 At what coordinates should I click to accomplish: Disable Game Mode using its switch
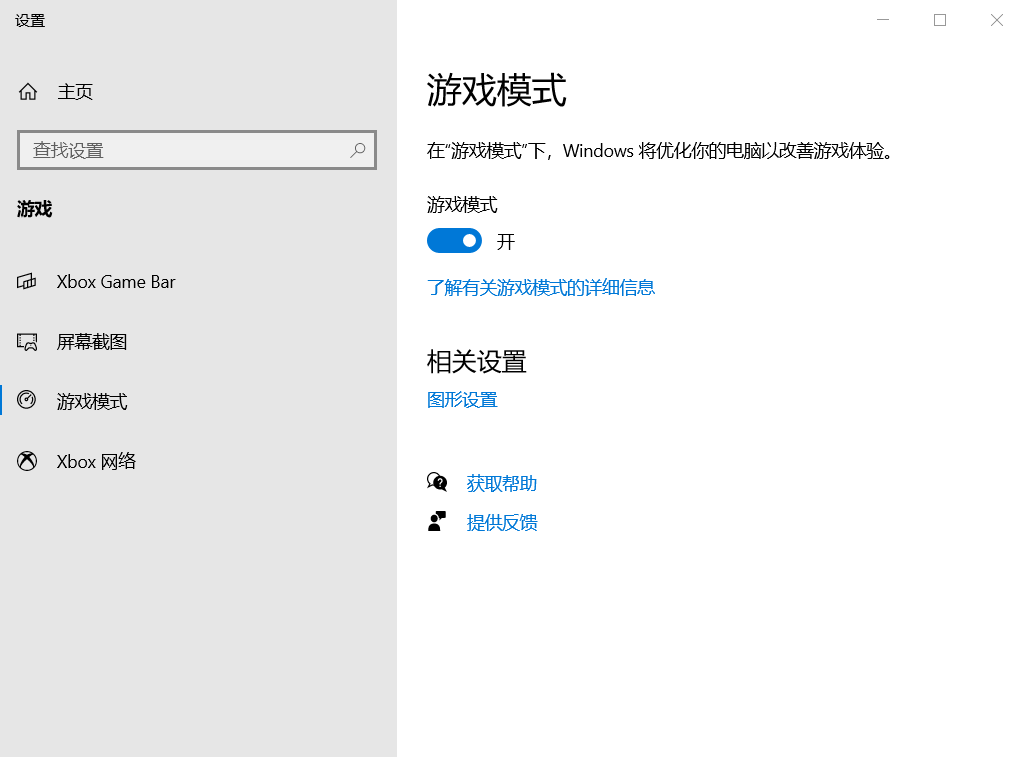pyautogui.click(x=454, y=241)
